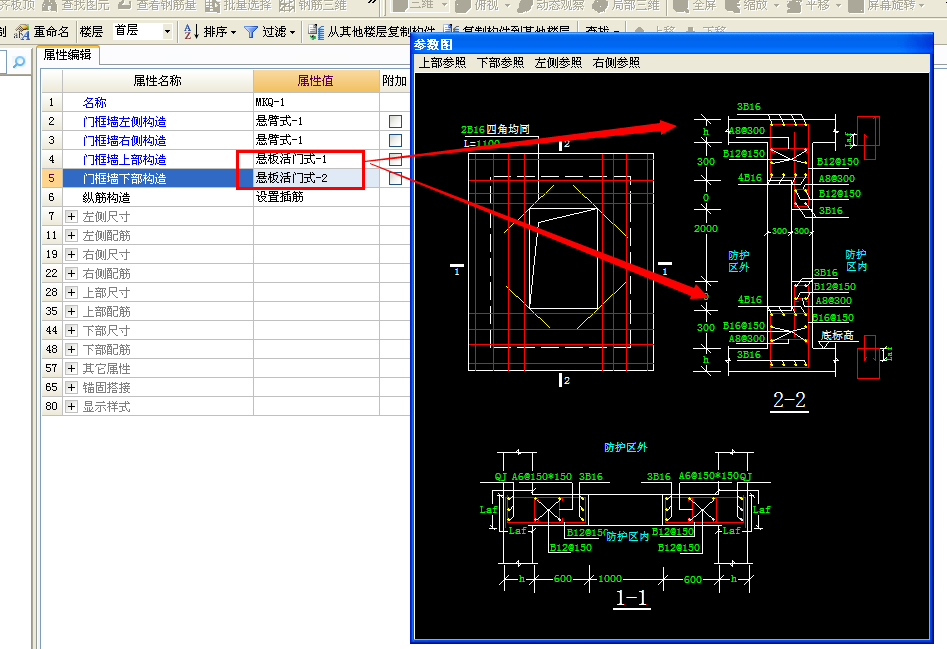
Task: Open 左侧参照 menu in 参数图 window
Action: pos(558,63)
